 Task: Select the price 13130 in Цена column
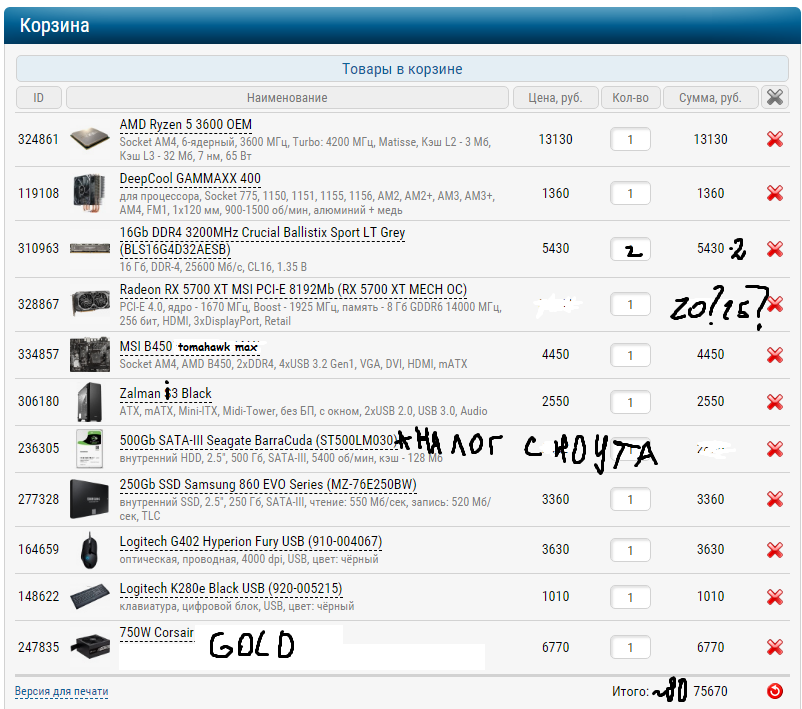[555, 139]
